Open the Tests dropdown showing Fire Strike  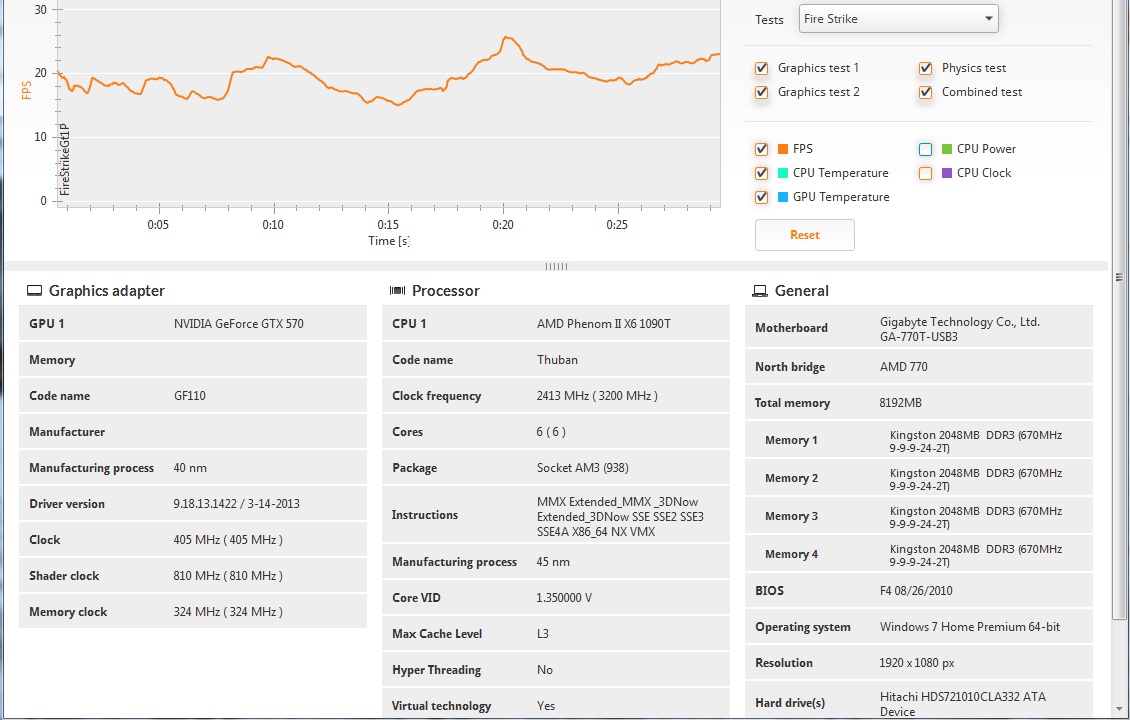point(898,18)
